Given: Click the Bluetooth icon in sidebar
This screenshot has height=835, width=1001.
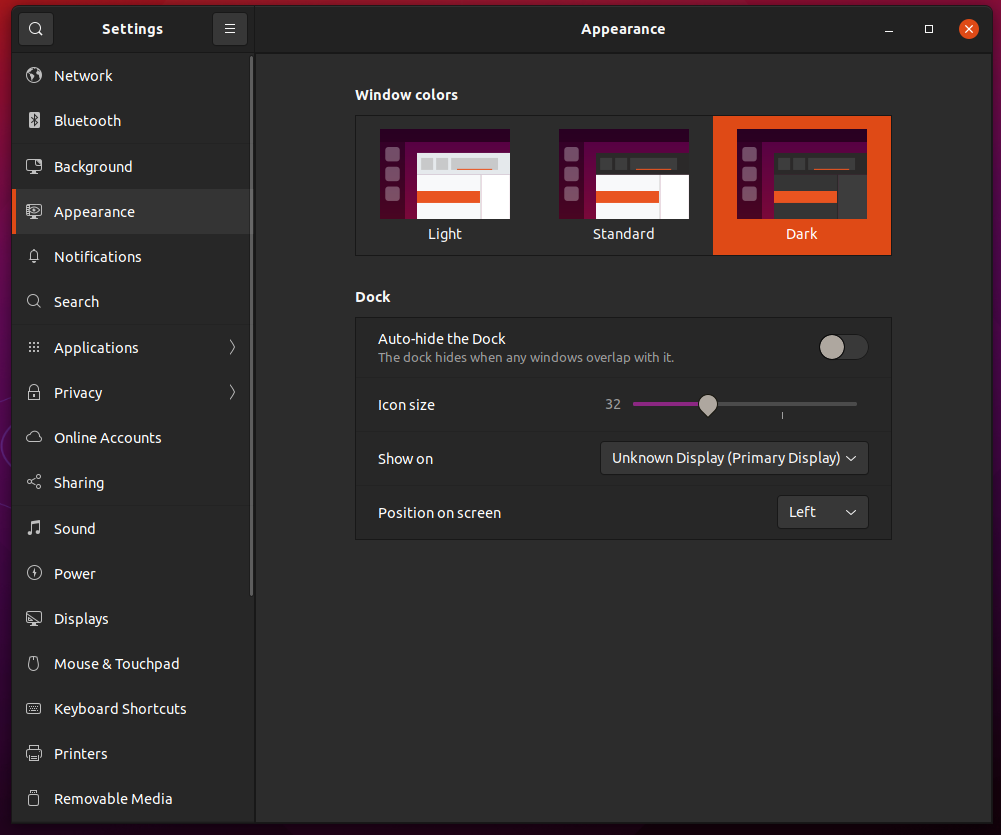Looking at the screenshot, I should [x=34, y=120].
